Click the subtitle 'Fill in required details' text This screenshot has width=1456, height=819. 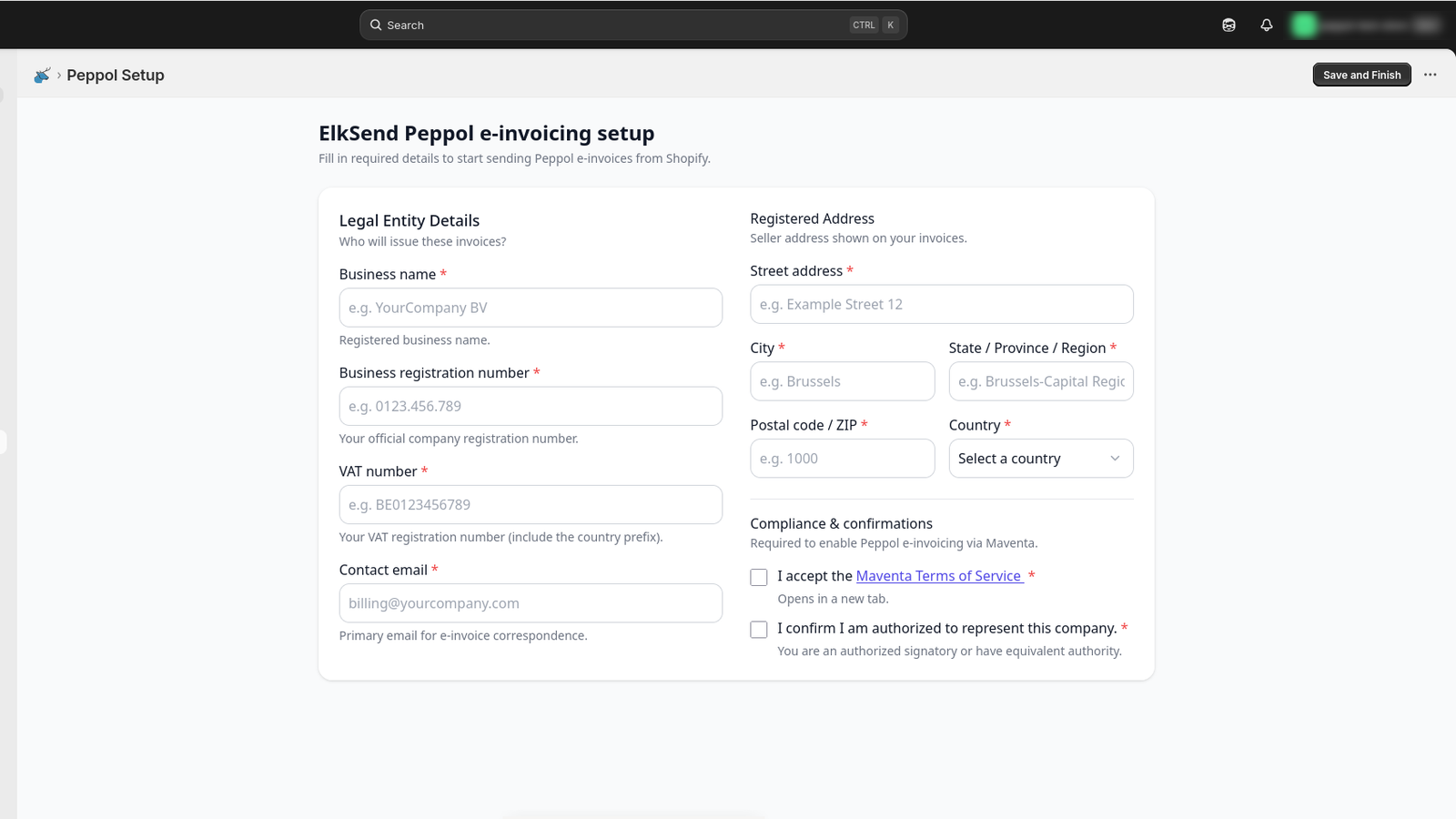coord(514,158)
